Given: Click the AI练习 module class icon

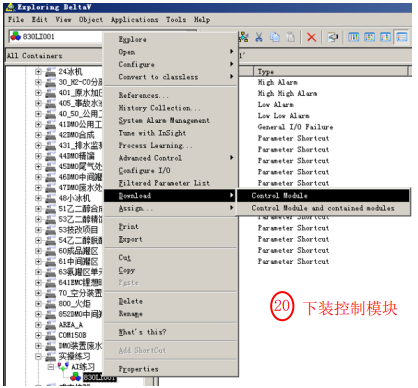Looking at the screenshot, I should coord(63,367).
